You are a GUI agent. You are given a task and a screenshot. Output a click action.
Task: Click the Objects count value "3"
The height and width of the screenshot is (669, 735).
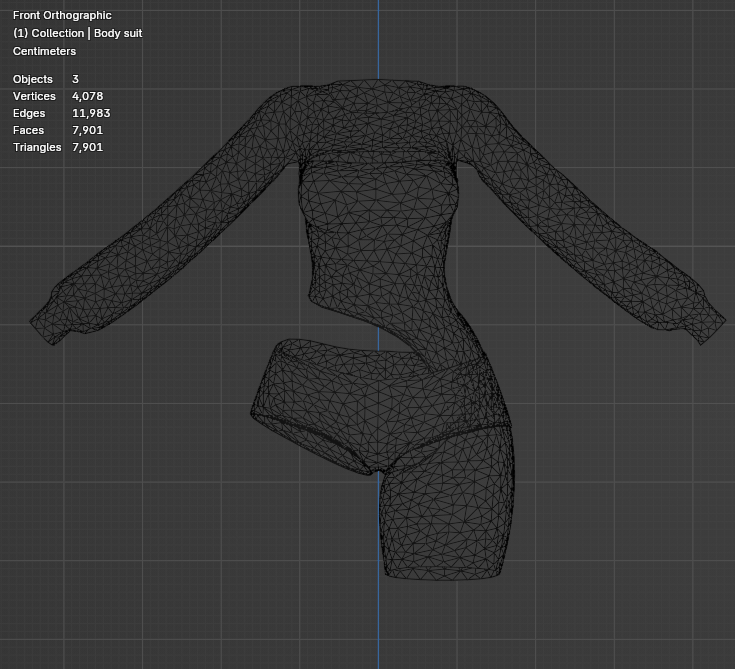click(75, 79)
